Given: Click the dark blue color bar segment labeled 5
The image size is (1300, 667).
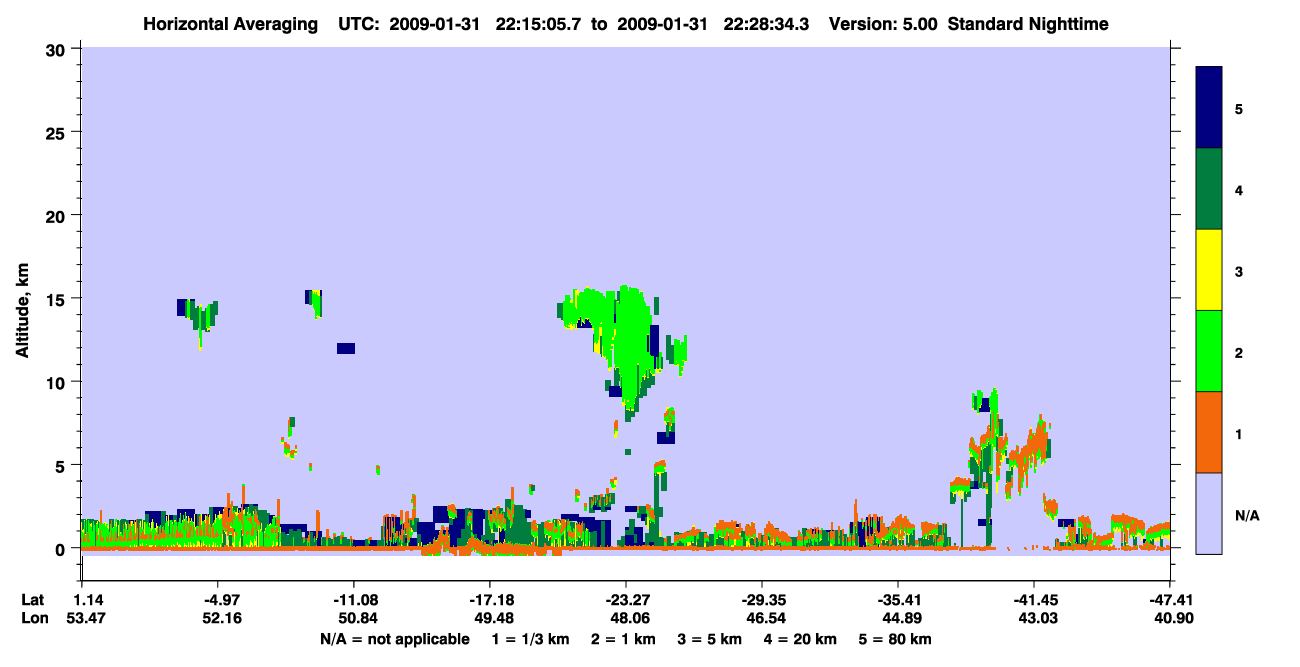Looking at the screenshot, I should [x=1209, y=108].
